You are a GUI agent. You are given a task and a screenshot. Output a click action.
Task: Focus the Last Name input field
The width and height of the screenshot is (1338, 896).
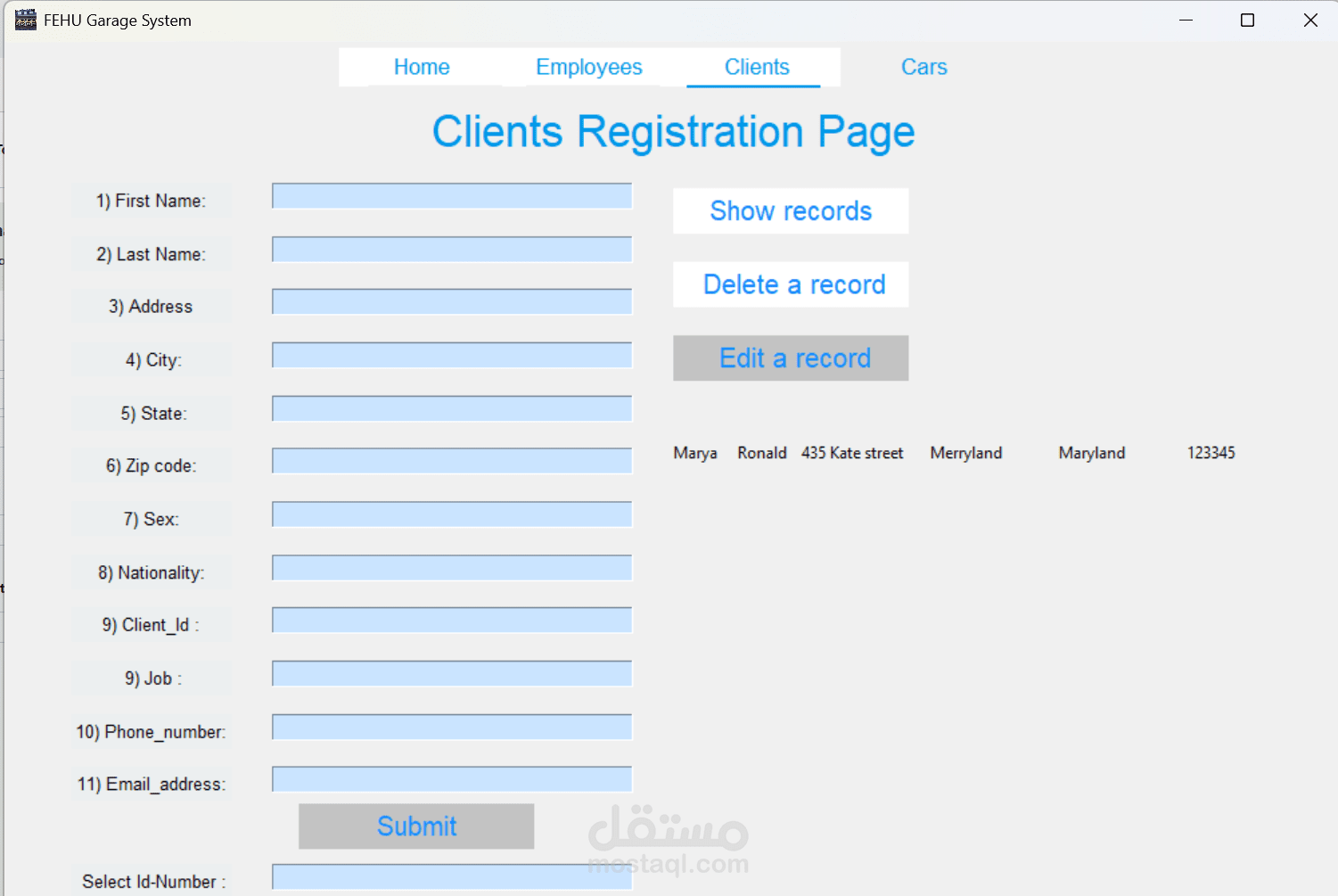point(452,250)
